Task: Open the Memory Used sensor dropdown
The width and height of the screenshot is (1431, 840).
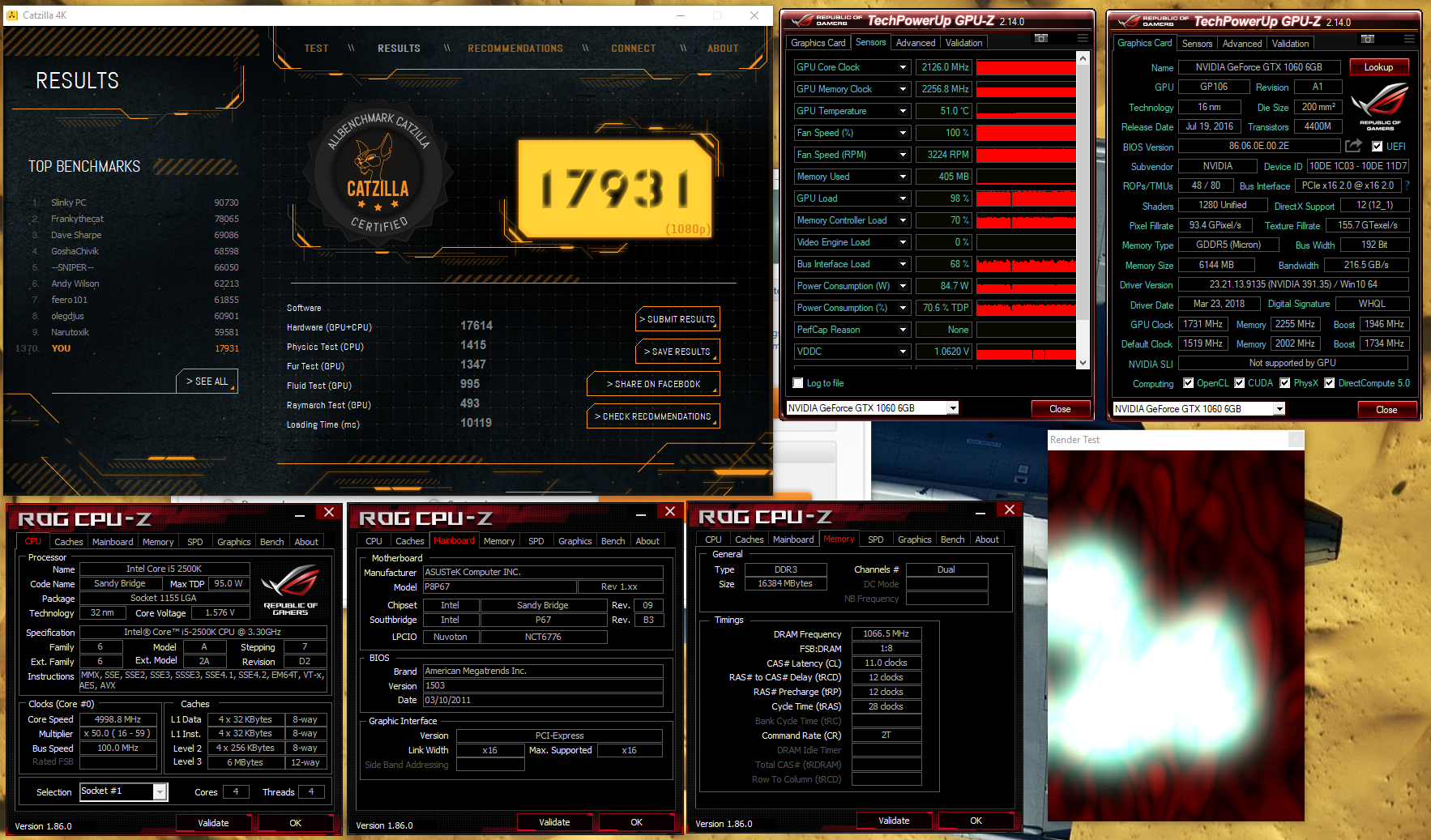Action: [903, 177]
